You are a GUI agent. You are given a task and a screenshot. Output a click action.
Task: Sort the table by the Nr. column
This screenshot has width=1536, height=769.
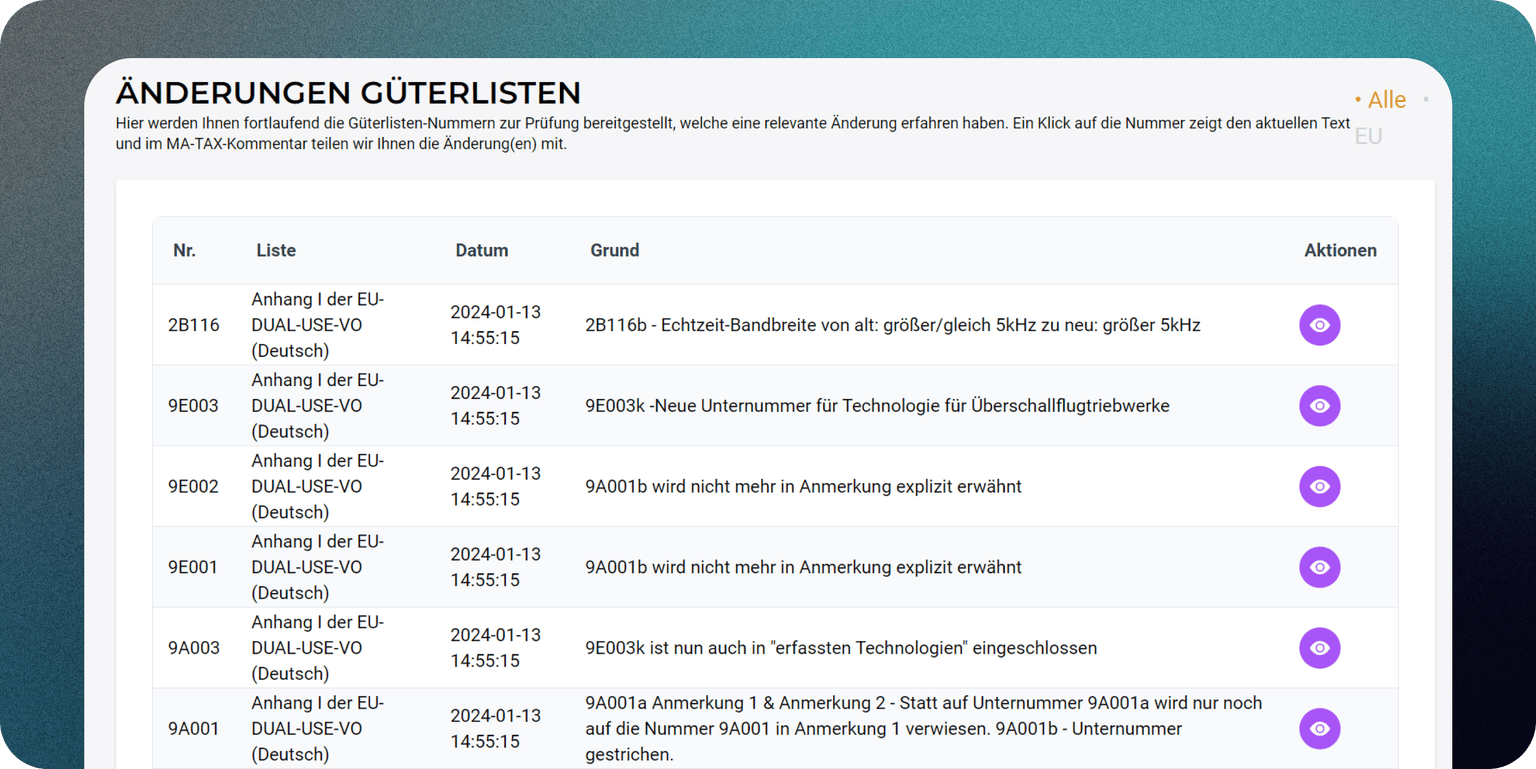[184, 250]
